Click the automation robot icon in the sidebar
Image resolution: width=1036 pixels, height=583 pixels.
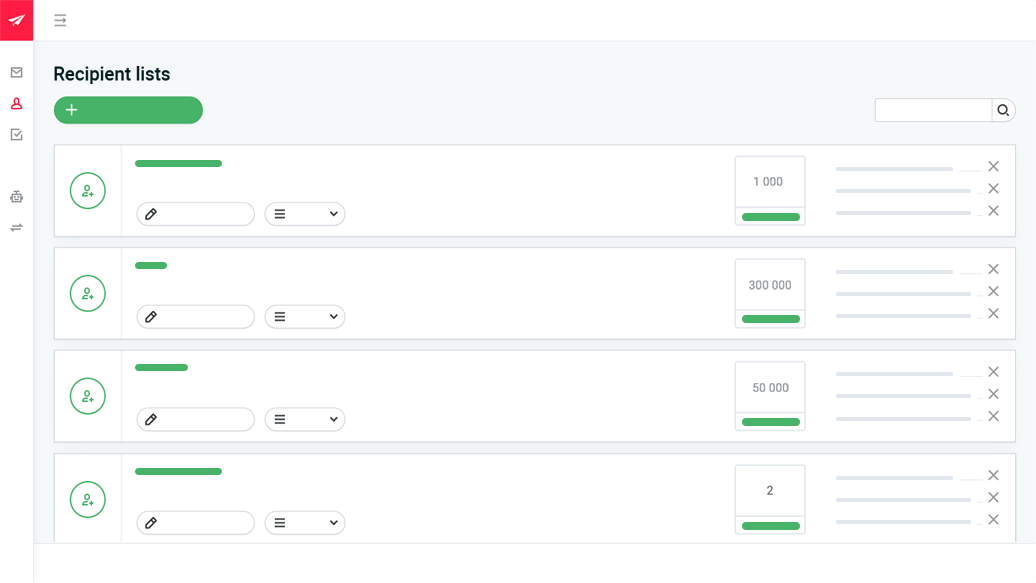[16, 197]
